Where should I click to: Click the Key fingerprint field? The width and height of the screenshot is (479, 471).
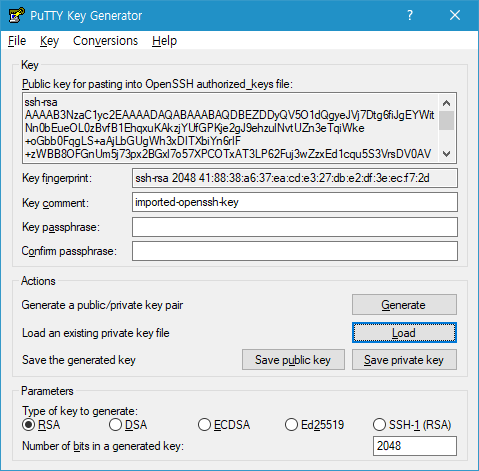click(295, 178)
